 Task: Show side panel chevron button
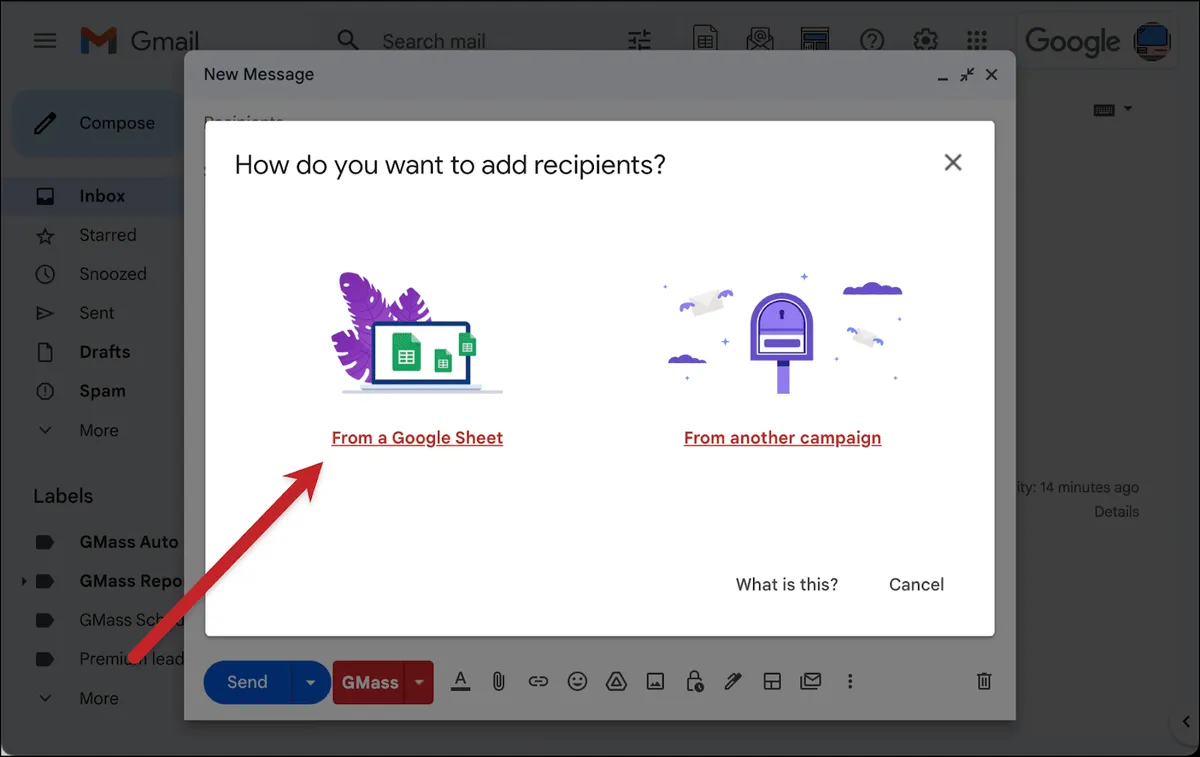click(1186, 721)
